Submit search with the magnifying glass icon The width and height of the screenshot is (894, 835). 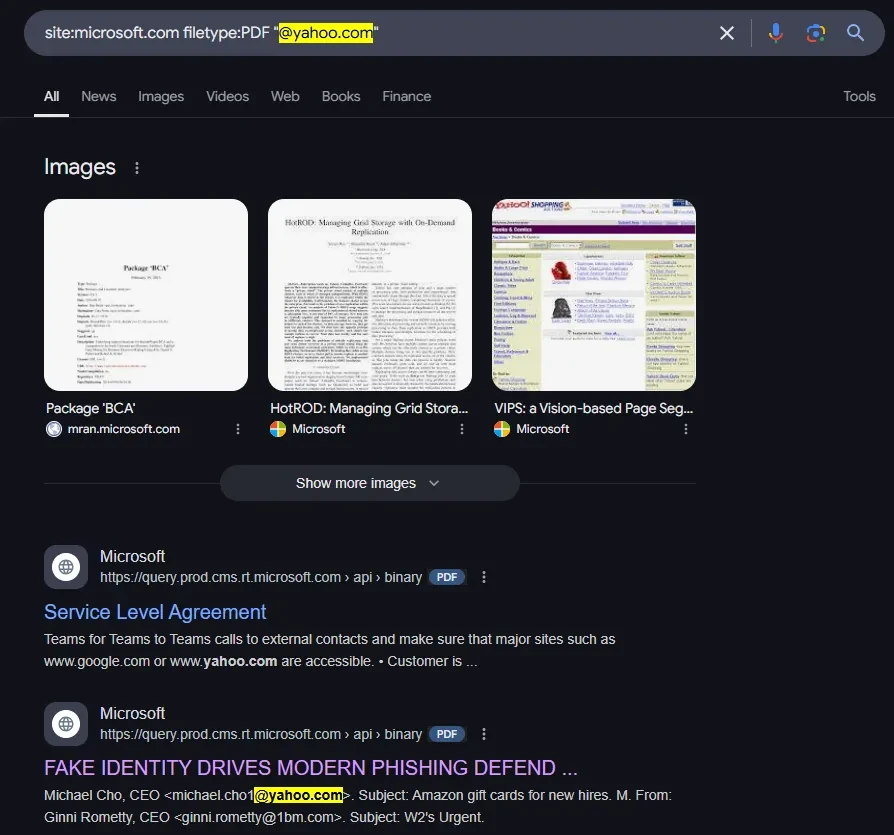855,32
